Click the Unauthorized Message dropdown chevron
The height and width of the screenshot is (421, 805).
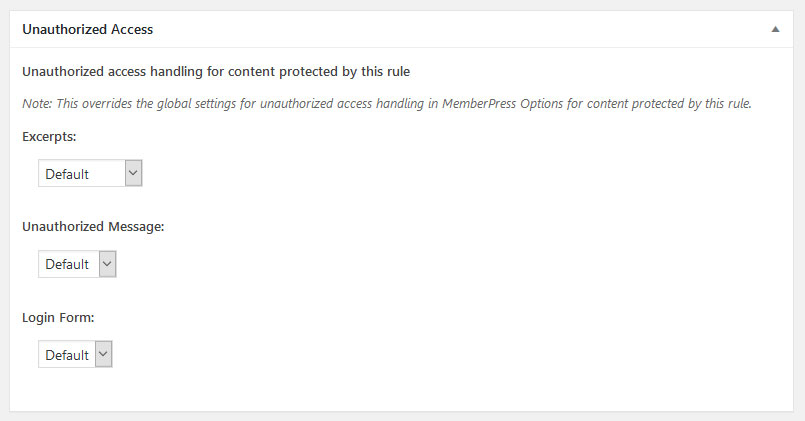tap(107, 264)
